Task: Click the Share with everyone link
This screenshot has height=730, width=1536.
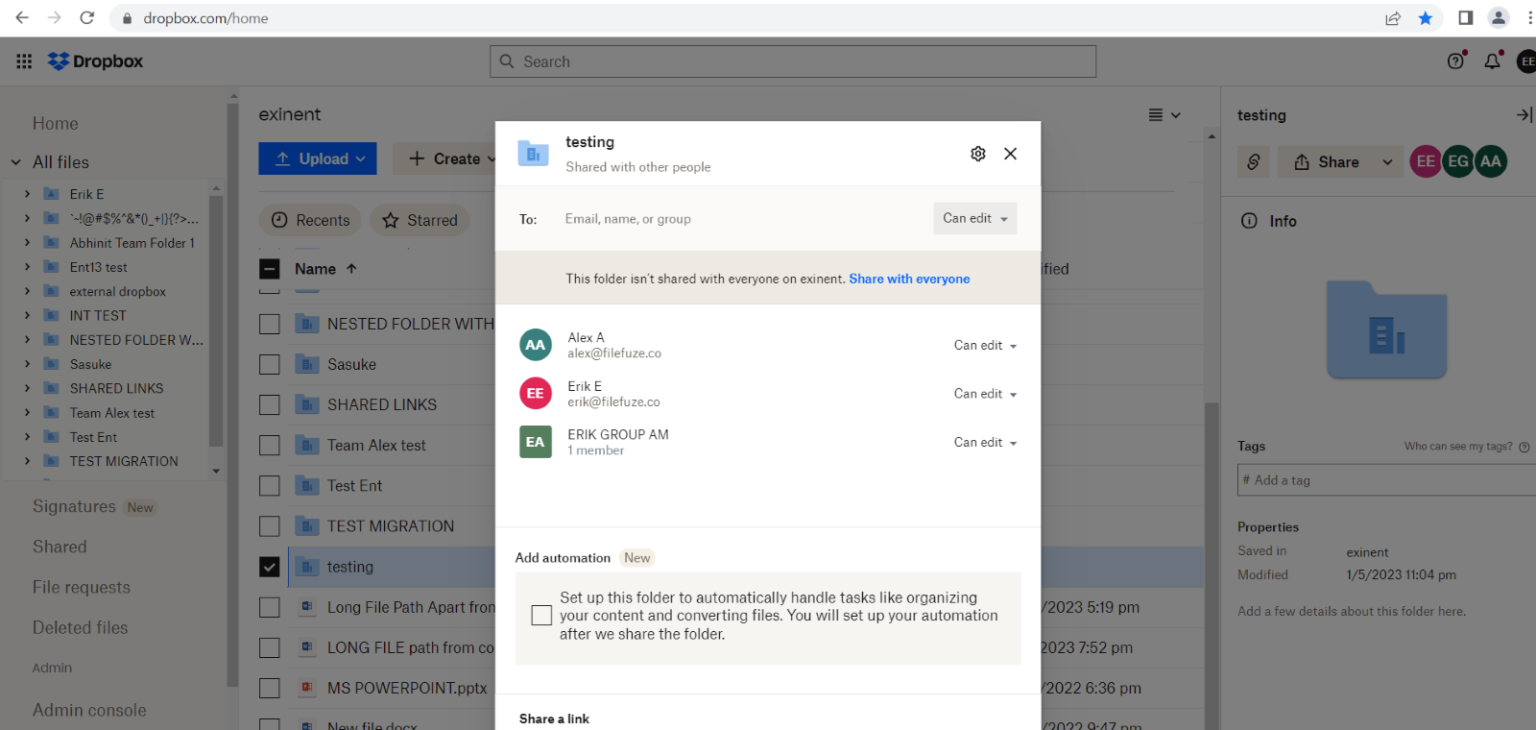Action: [x=909, y=278]
